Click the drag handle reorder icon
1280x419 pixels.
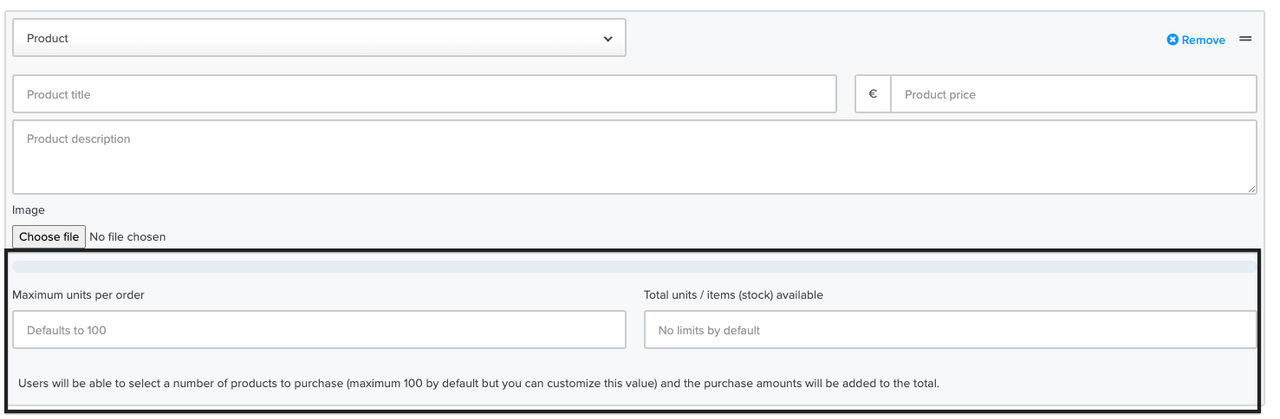(1245, 39)
